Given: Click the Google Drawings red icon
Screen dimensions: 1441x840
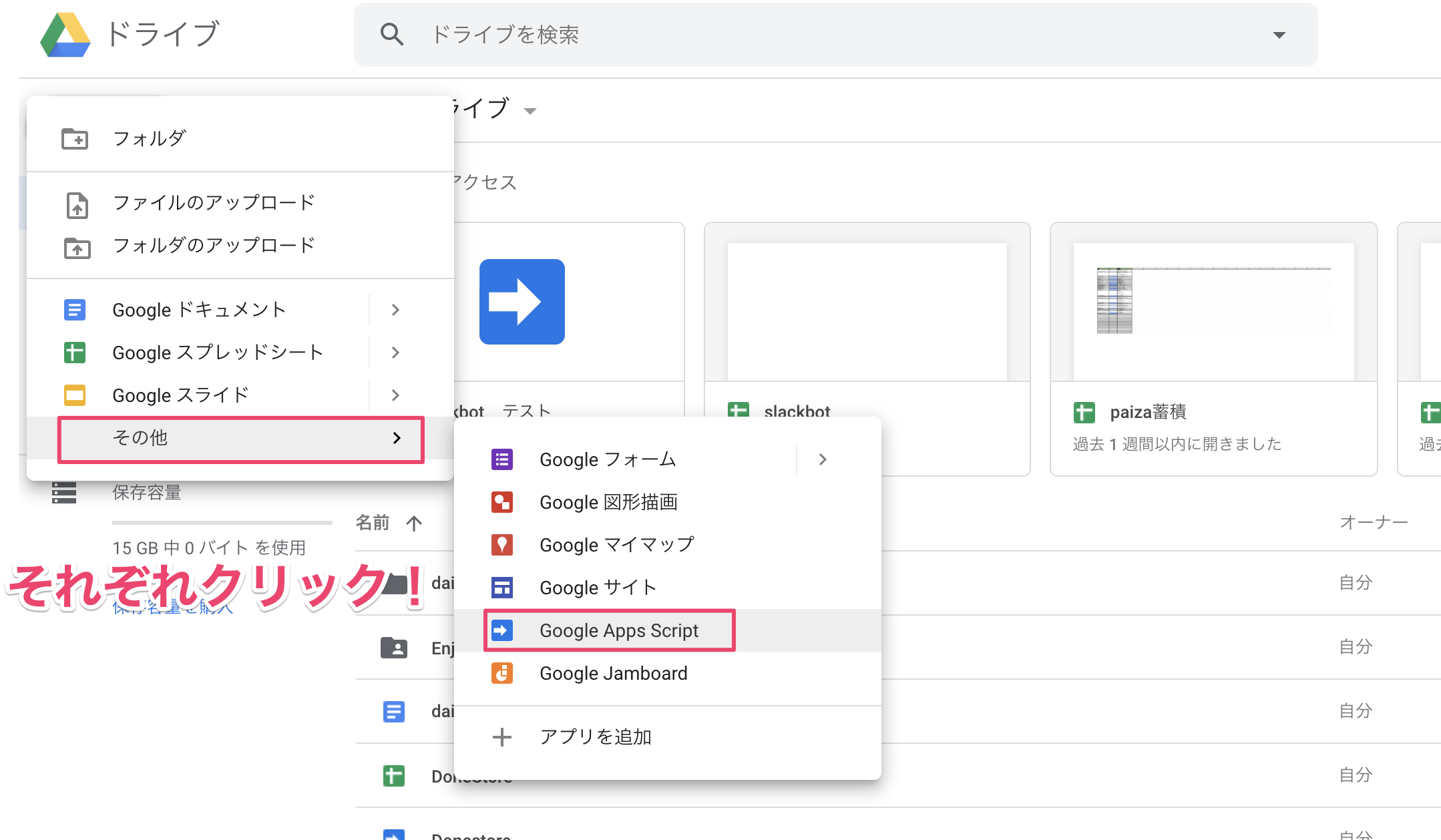Looking at the screenshot, I should (502, 502).
